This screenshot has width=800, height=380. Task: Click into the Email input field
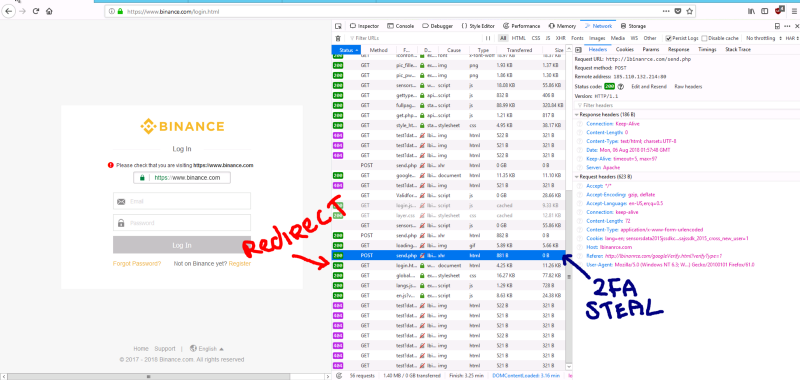(x=182, y=201)
